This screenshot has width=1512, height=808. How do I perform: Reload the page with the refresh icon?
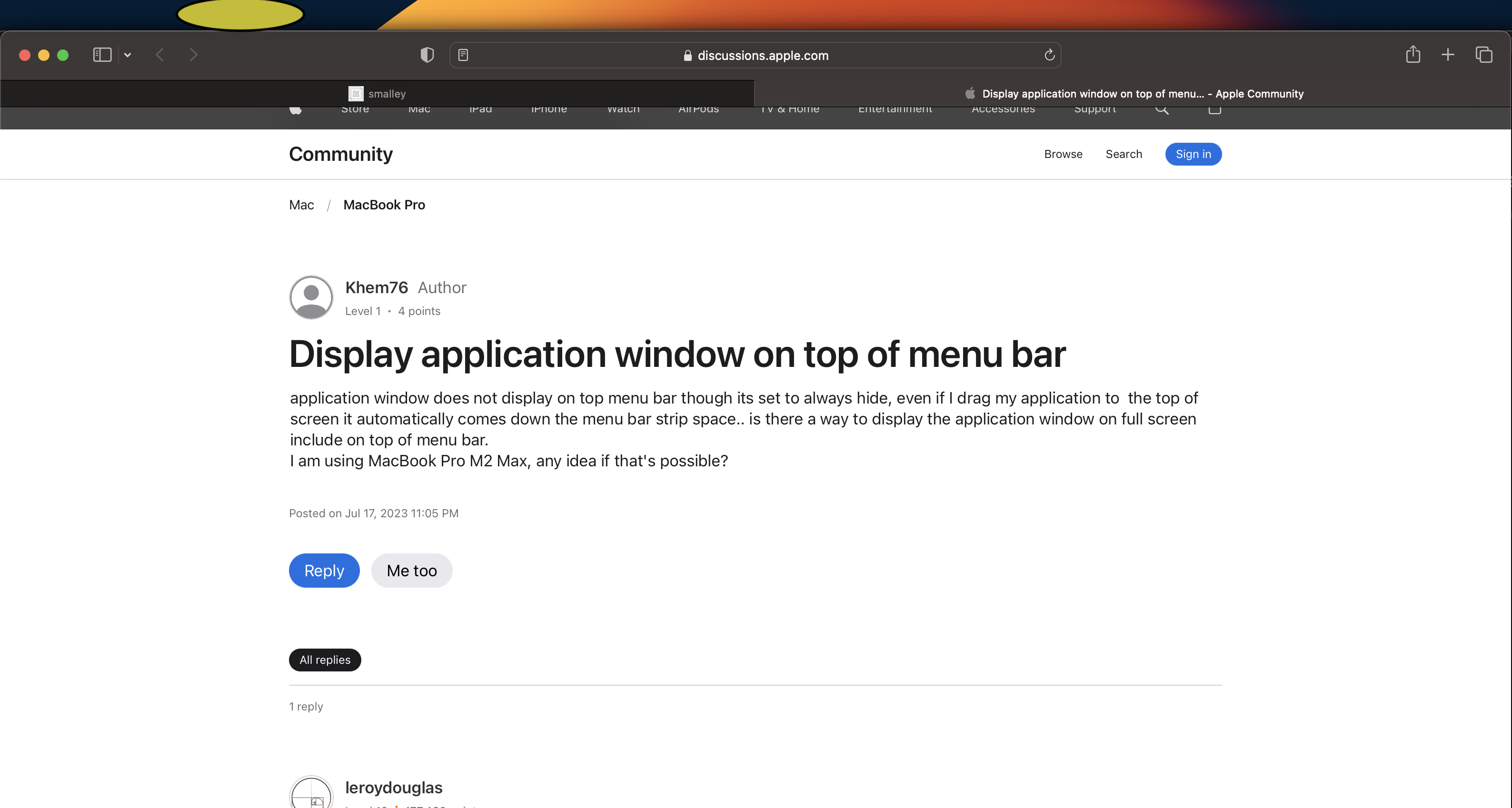[1049, 55]
